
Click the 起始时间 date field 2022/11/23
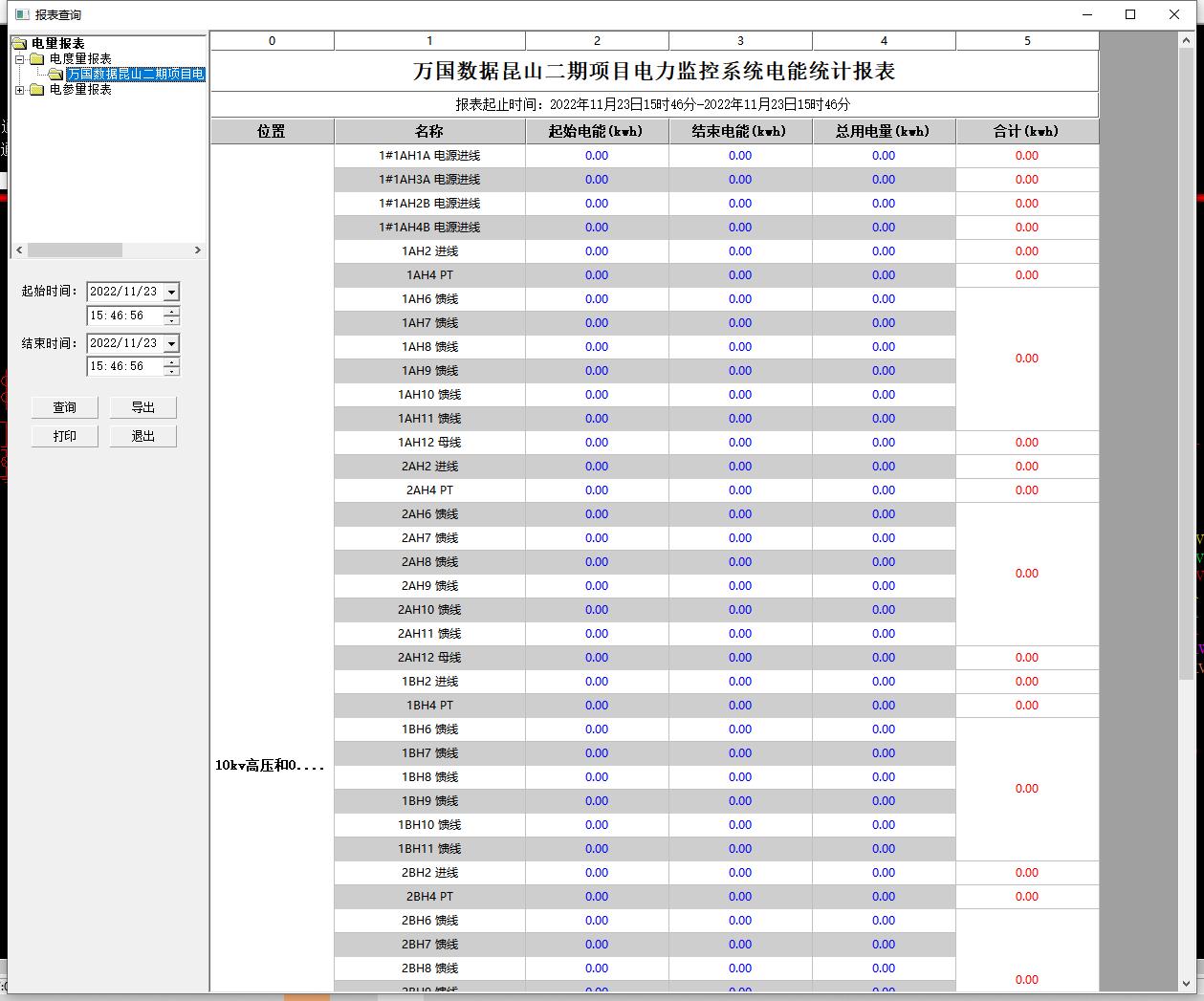124,292
